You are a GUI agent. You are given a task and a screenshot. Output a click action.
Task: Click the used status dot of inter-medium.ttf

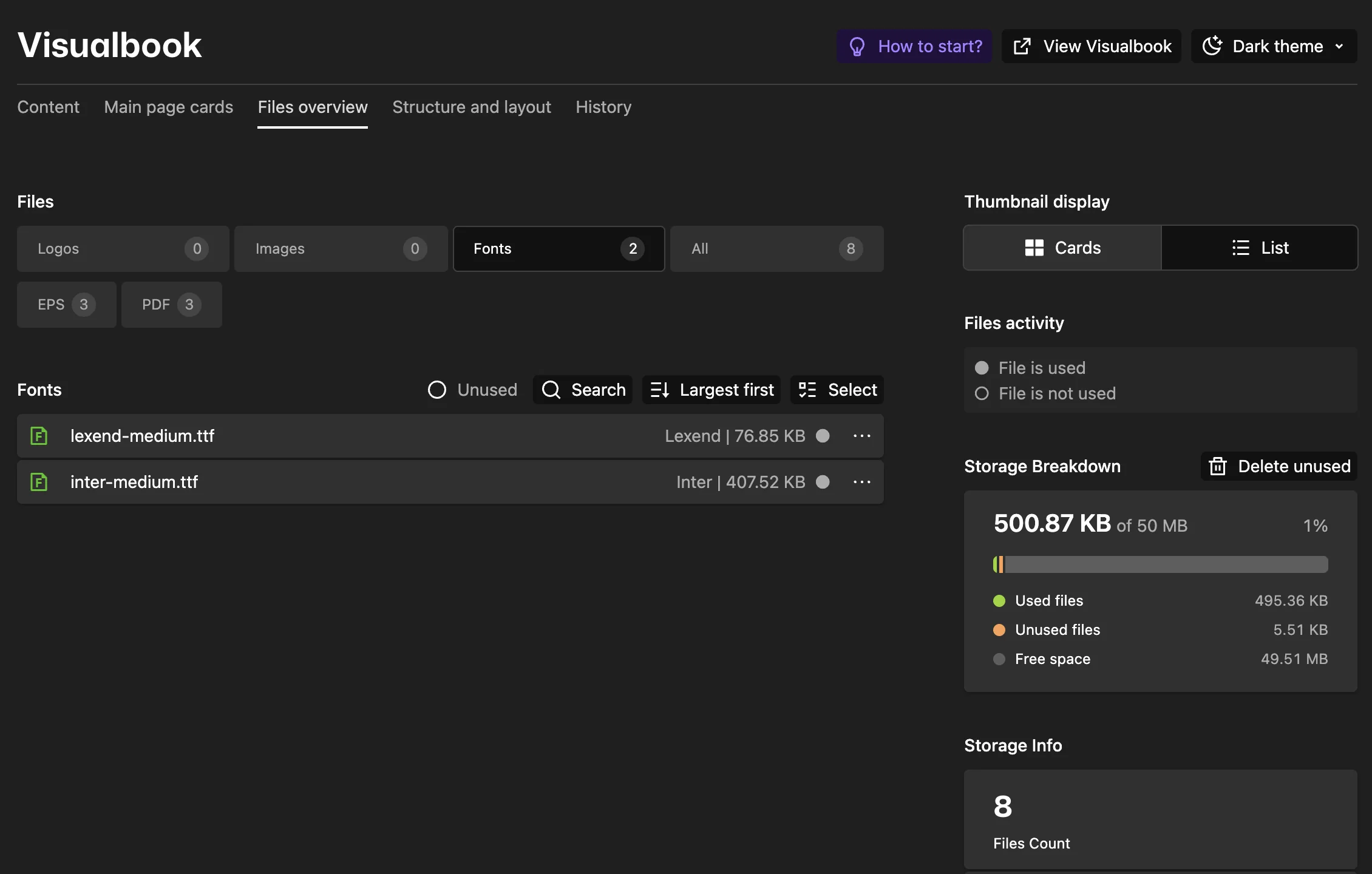pos(823,482)
